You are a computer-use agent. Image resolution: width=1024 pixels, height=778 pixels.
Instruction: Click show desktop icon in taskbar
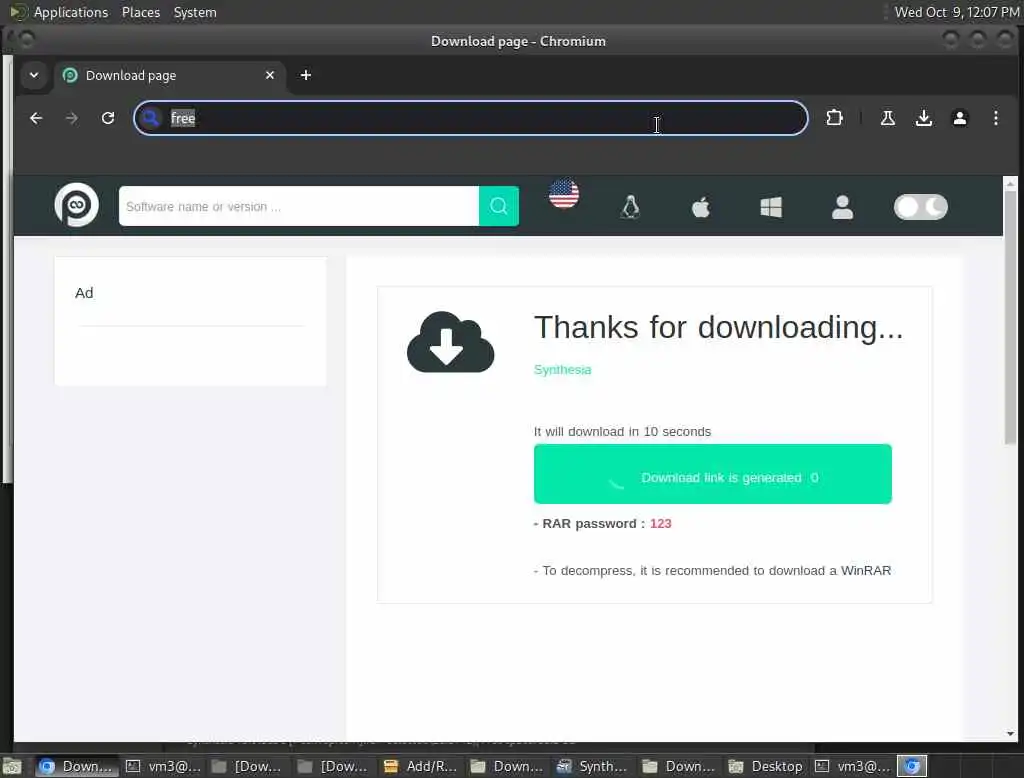point(12,766)
